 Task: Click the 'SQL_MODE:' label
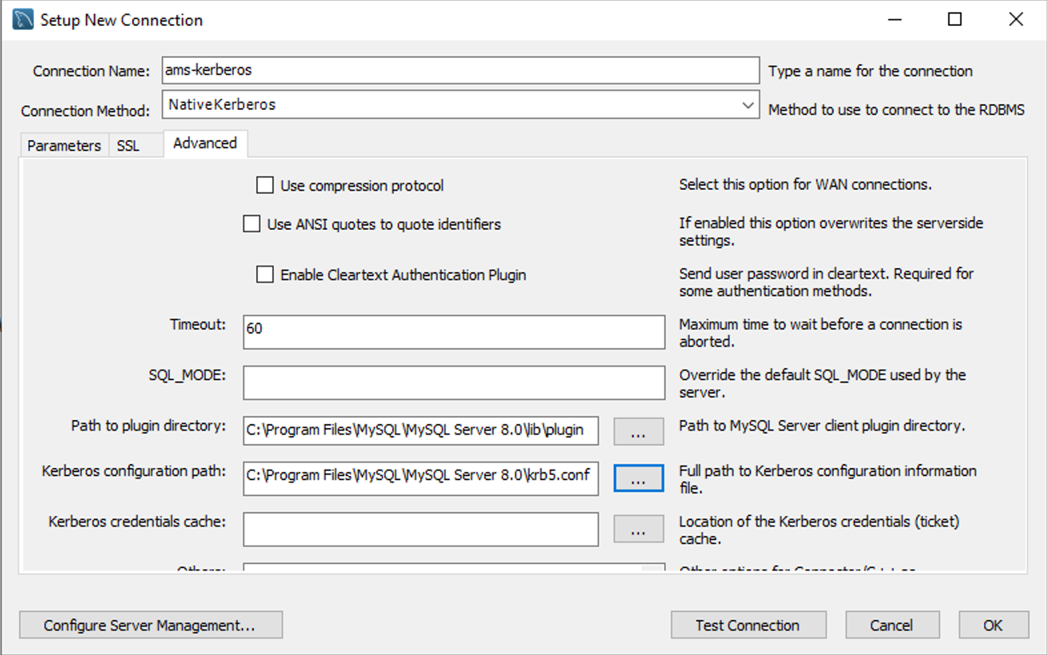(188, 375)
